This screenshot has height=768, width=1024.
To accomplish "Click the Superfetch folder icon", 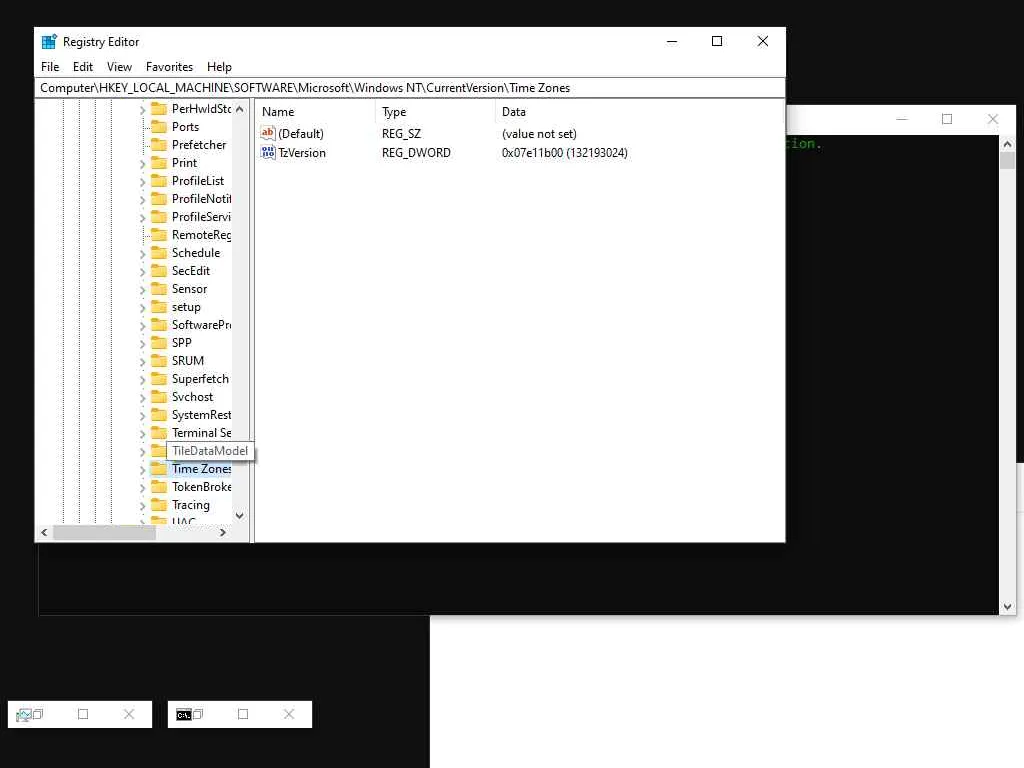I will point(159,379).
